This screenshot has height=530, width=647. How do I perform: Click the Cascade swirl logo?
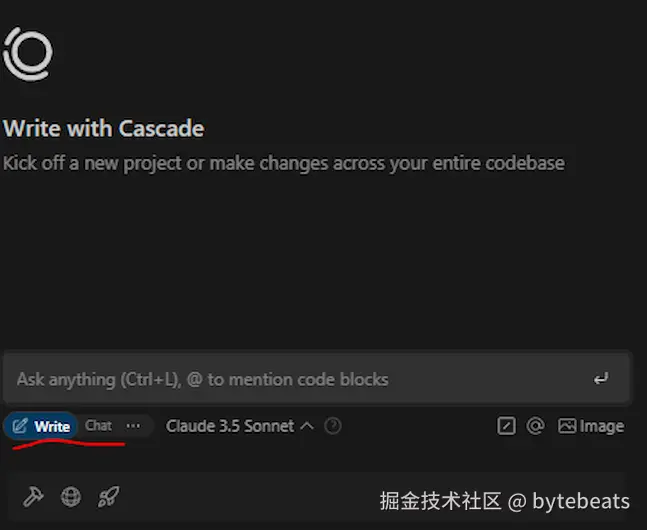28,54
